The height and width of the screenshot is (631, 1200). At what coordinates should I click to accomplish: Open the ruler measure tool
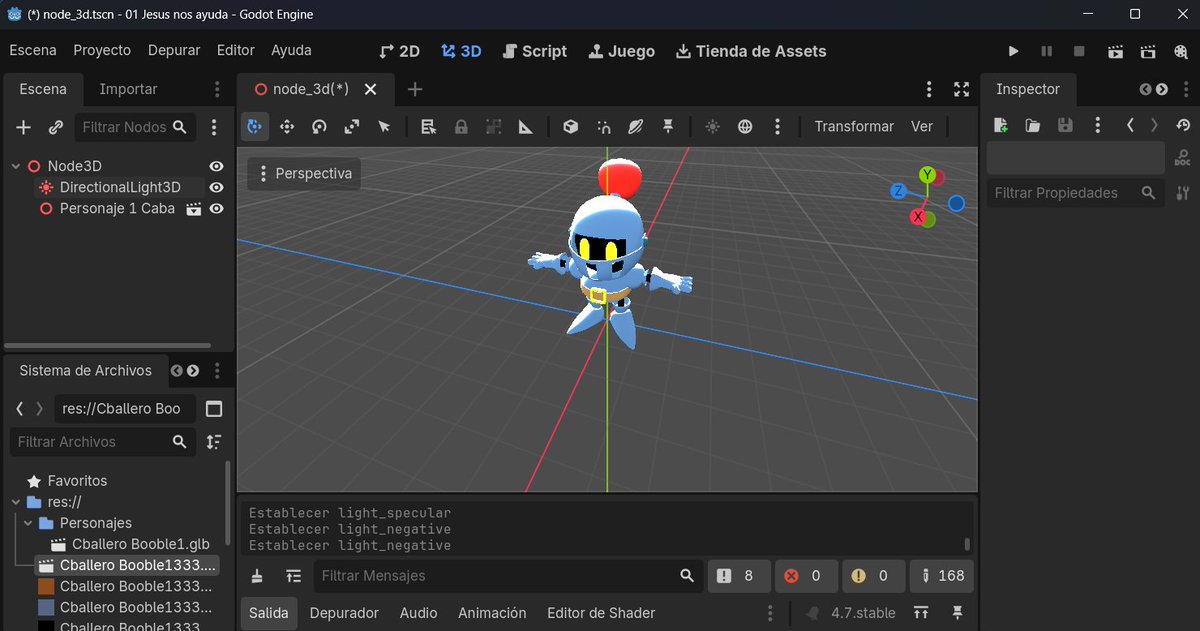(x=526, y=127)
